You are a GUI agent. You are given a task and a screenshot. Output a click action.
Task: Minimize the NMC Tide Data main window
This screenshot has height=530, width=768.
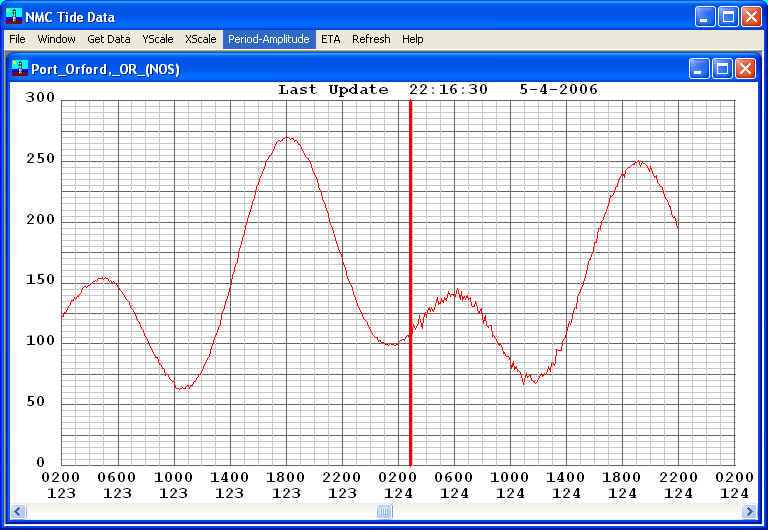[706, 16]
